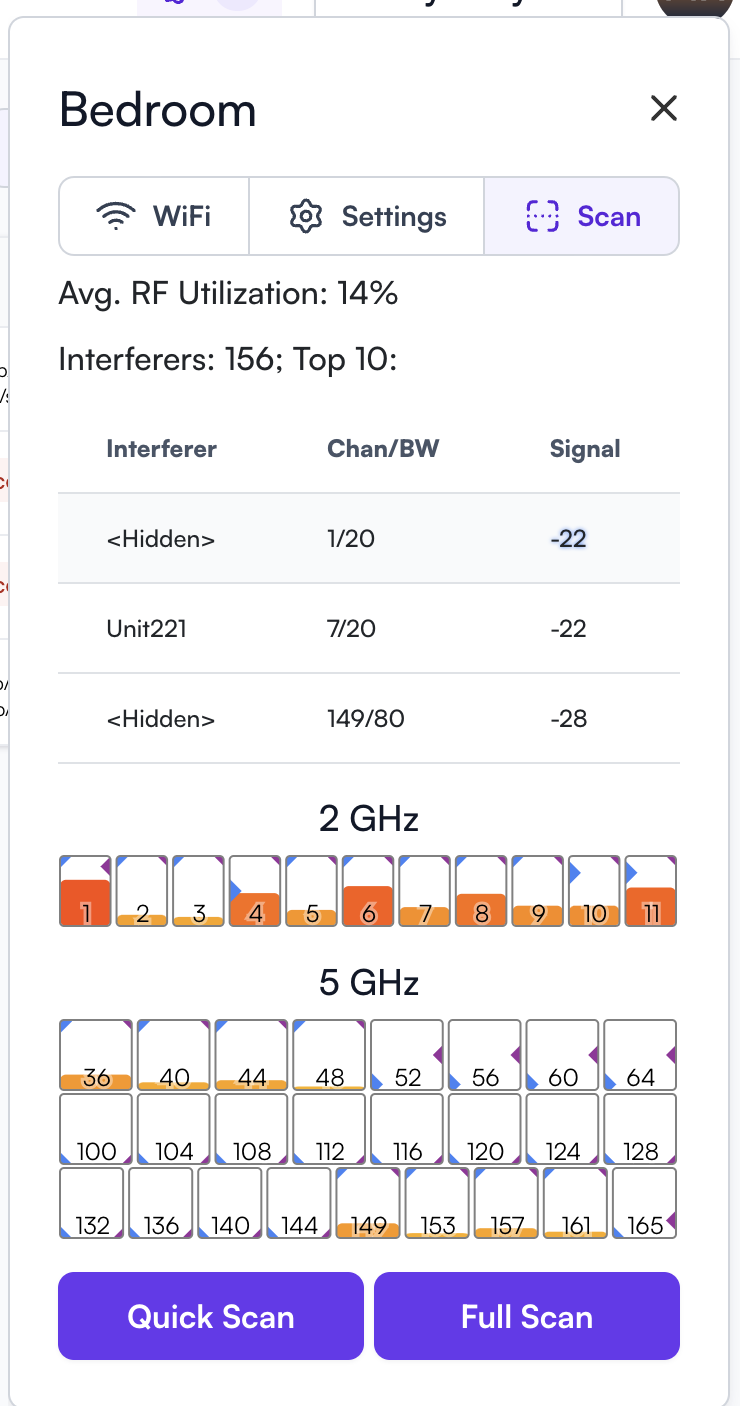Select 2 GHz channel 1 tile
Image resolution: width=740 pixels, height=1406 pixels.
pyautogui.click(x=85, y=891)
